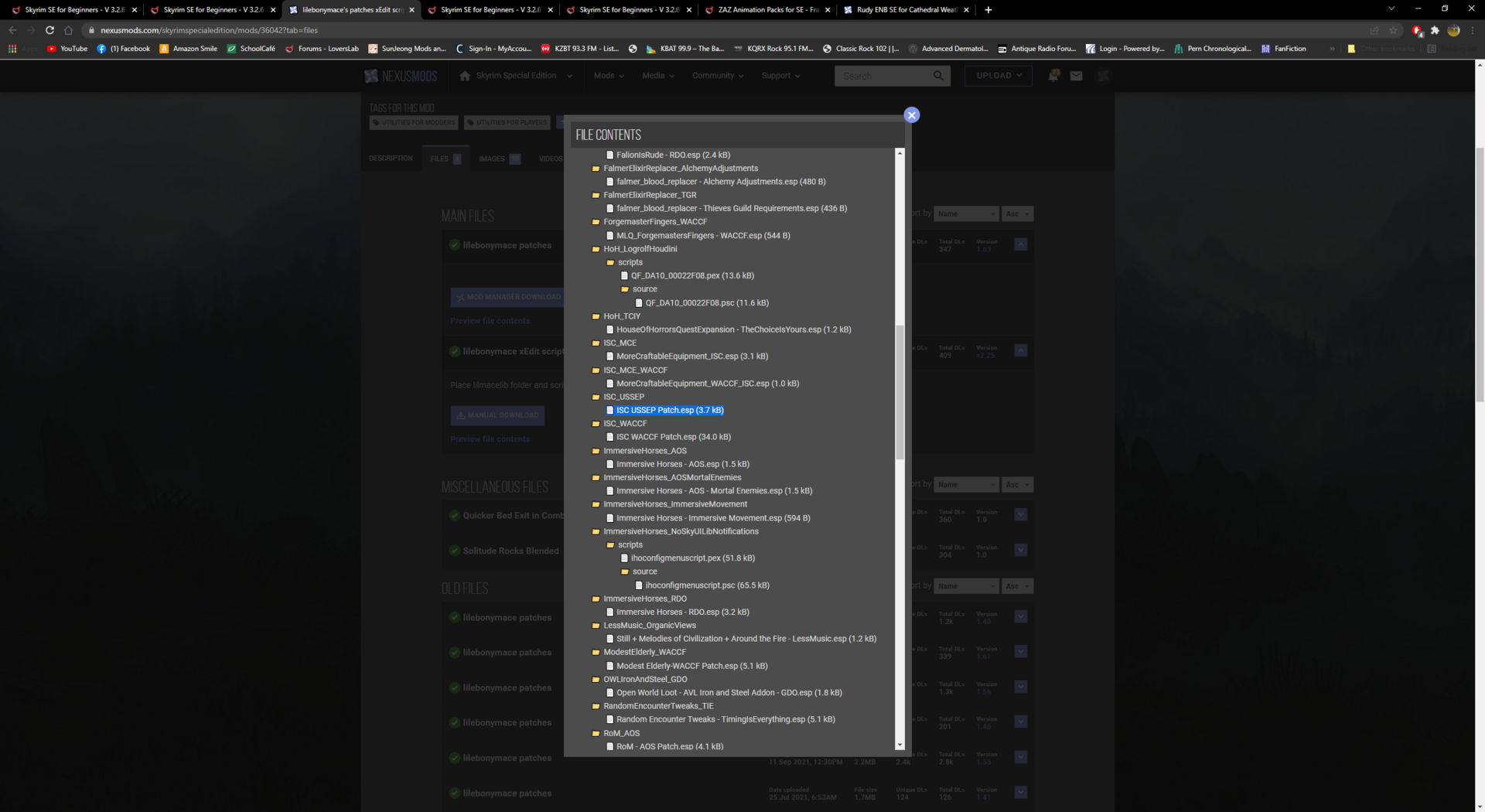Open Main Files sort-by Name dropdown

tap(967, 214)
